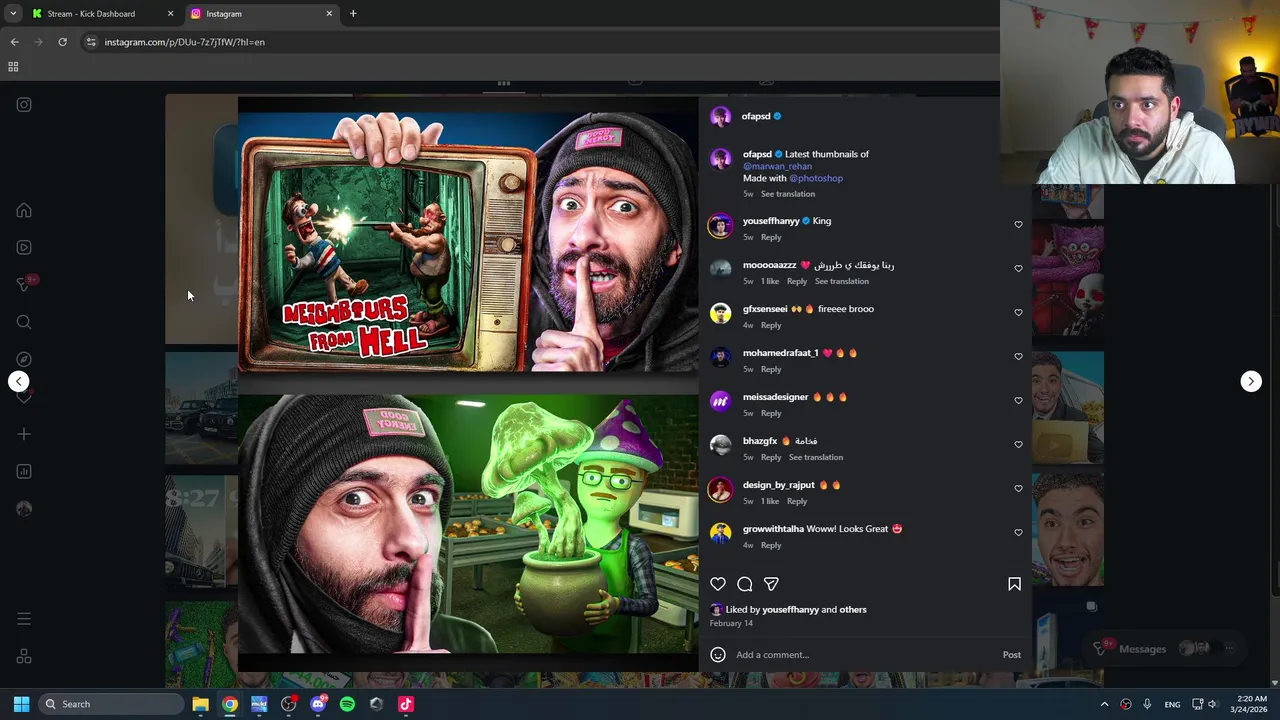Click Add a comment field
The image size is (1280, 720).
866,655
